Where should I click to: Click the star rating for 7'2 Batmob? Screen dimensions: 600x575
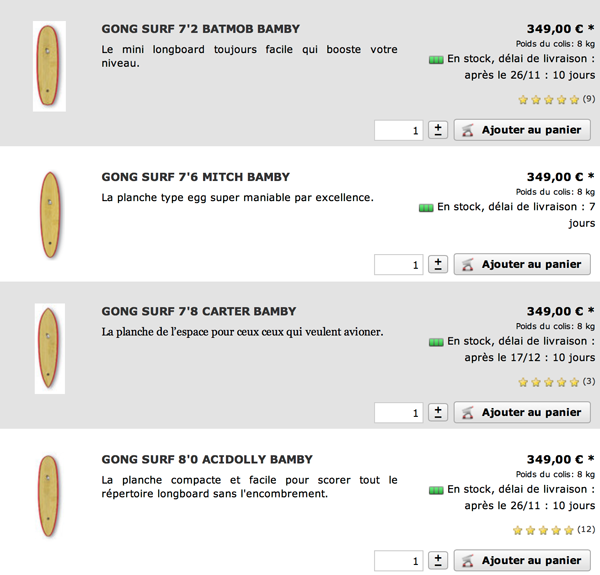point(548,100)
